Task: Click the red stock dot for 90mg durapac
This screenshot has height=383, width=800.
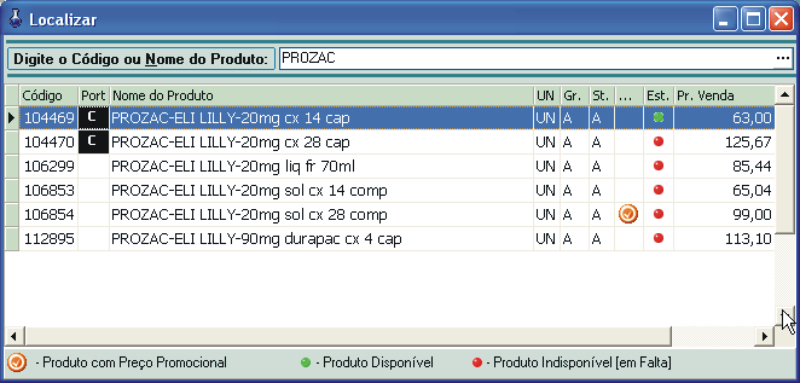Action: (659, 238)
